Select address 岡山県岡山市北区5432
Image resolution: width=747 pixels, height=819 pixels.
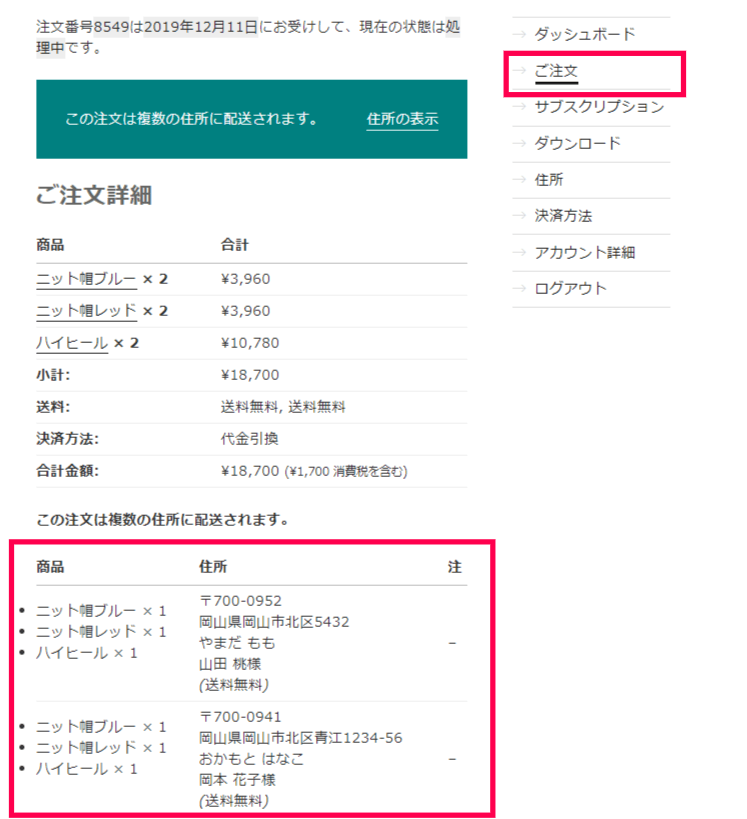click(x=274, y=622)
